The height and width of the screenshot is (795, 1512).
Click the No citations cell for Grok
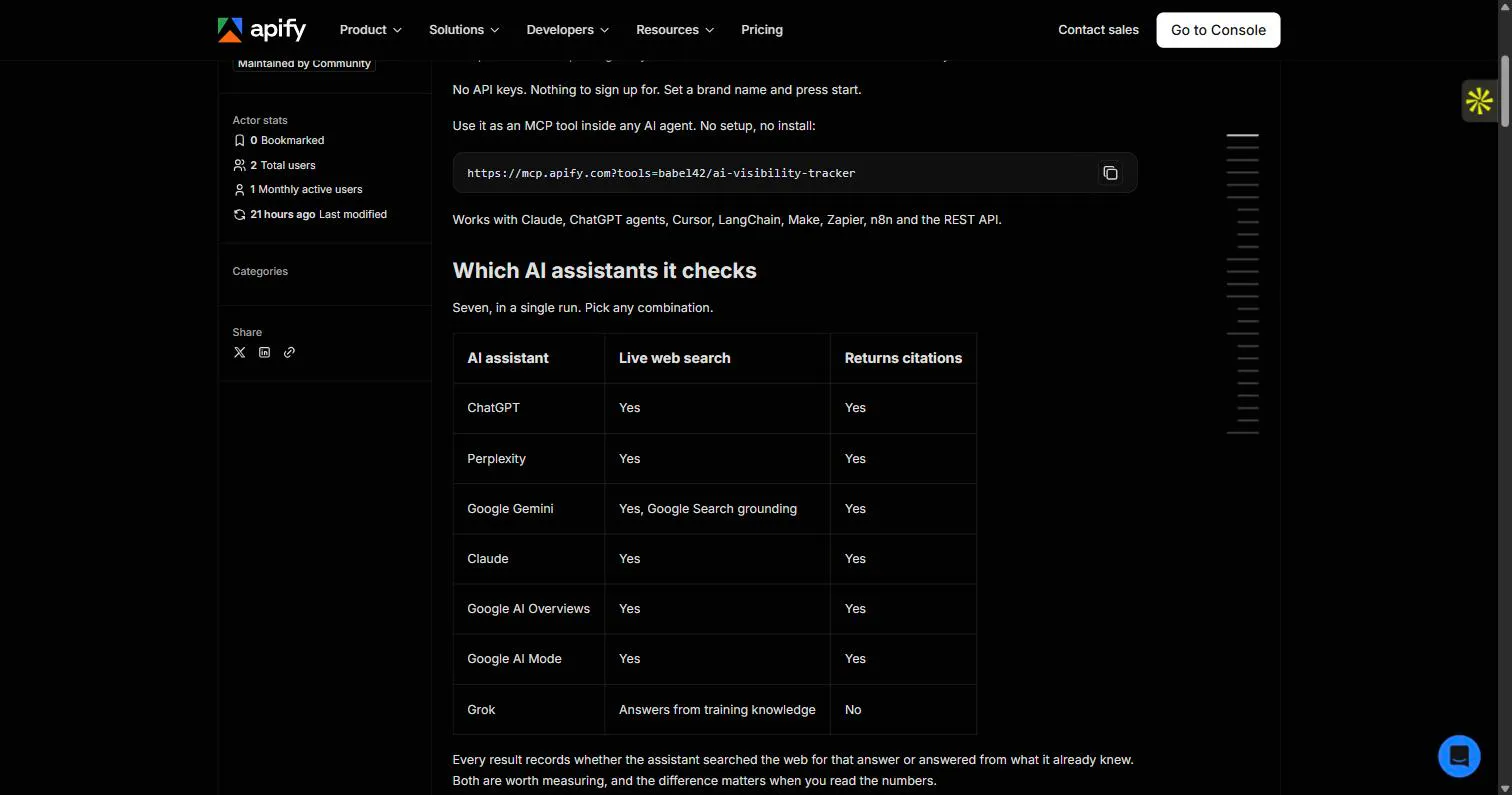coord(903,709)
